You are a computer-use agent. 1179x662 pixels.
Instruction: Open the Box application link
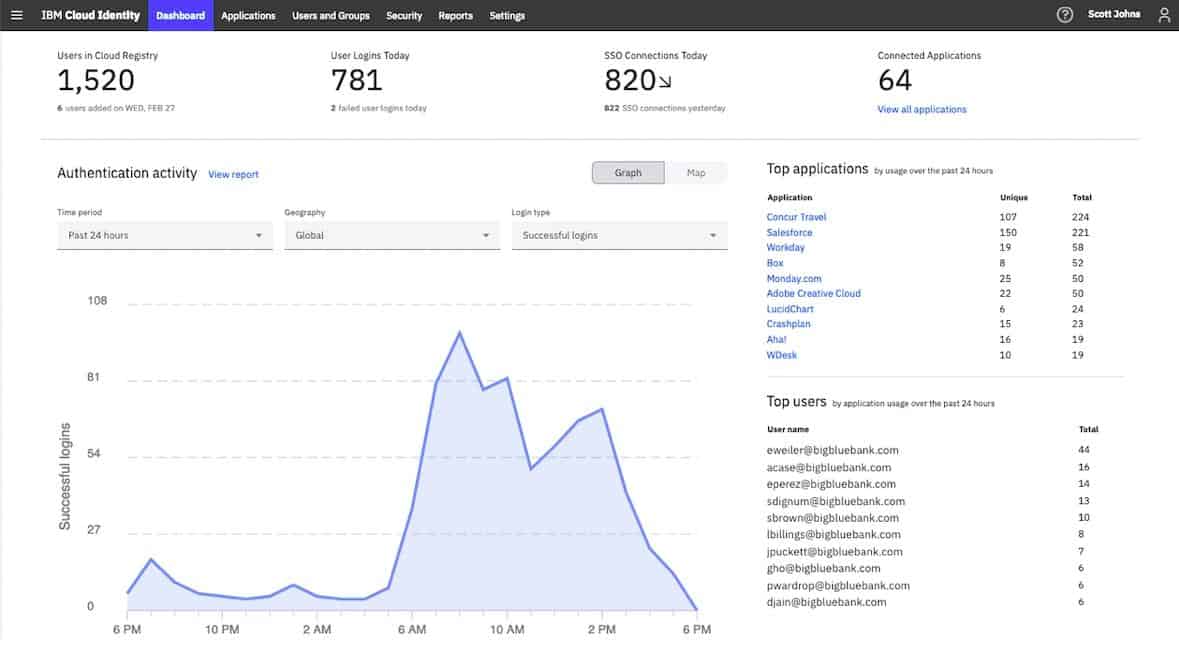click(x=775, y=263)
